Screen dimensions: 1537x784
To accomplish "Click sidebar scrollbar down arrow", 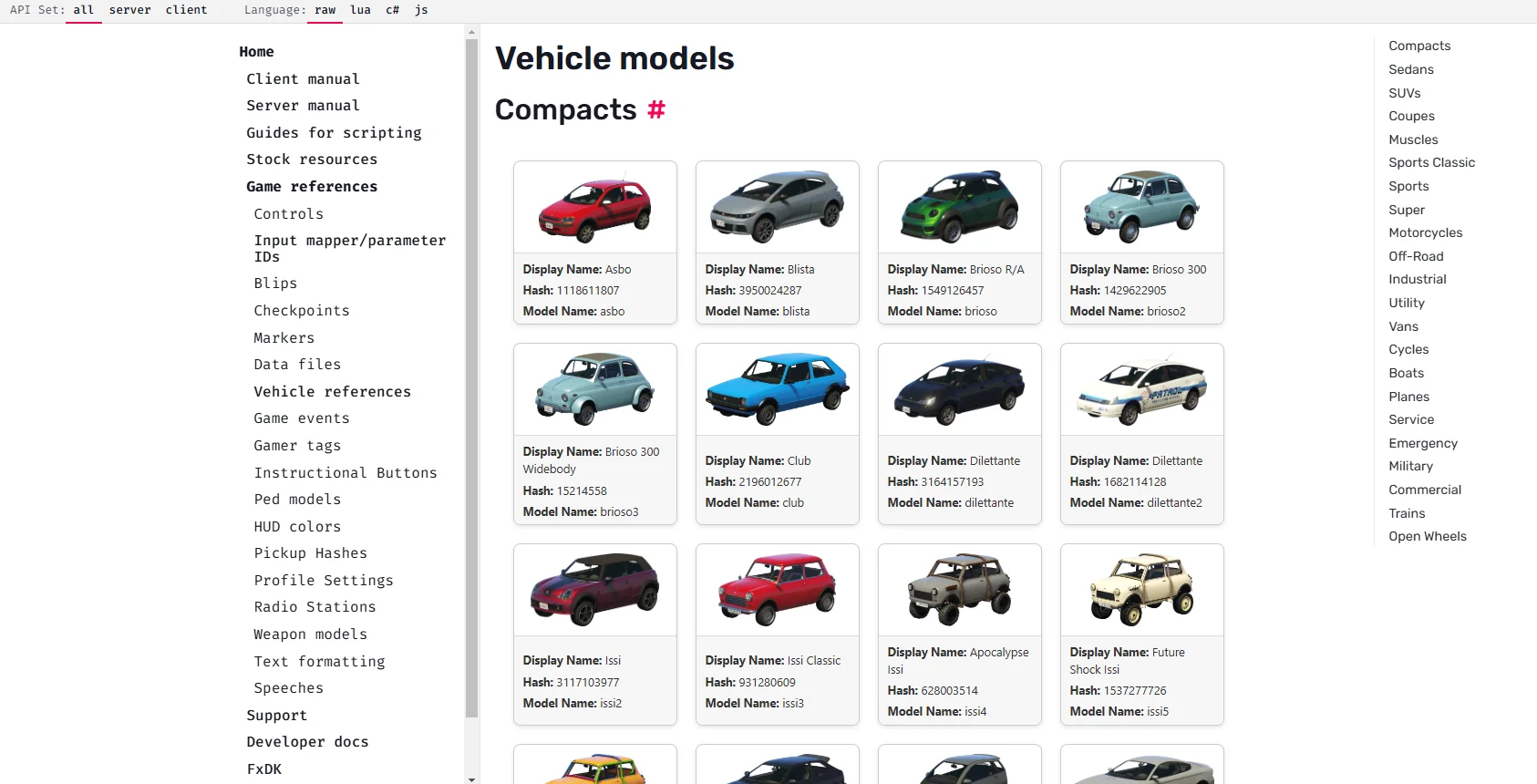I will coord(471,779).
